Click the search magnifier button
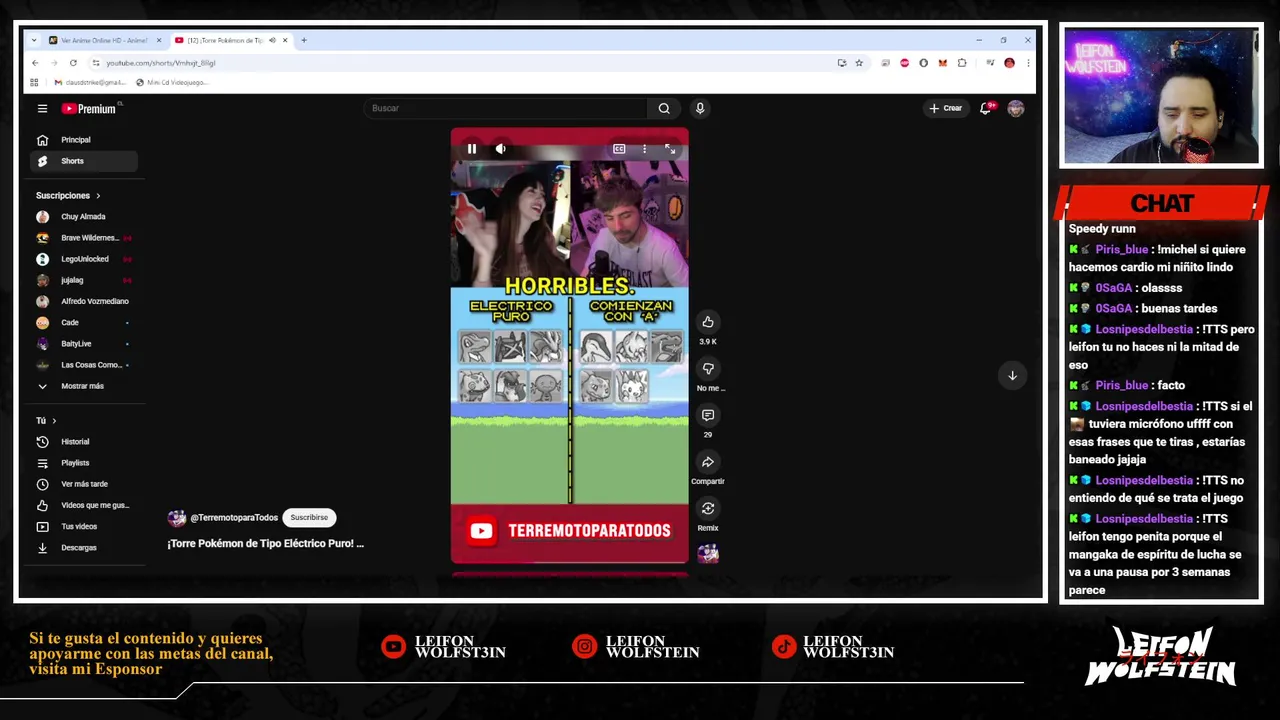Screen dimensions: 1280x720 pos(664,108)
